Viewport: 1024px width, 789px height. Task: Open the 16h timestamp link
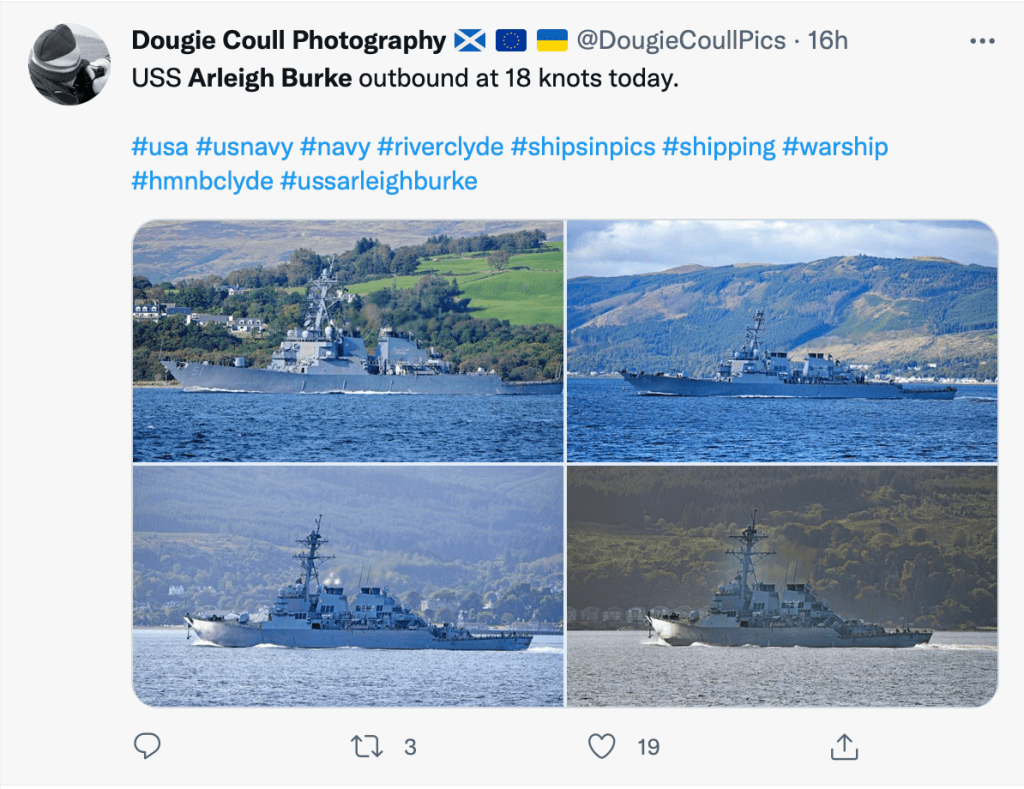coord(827,40)
